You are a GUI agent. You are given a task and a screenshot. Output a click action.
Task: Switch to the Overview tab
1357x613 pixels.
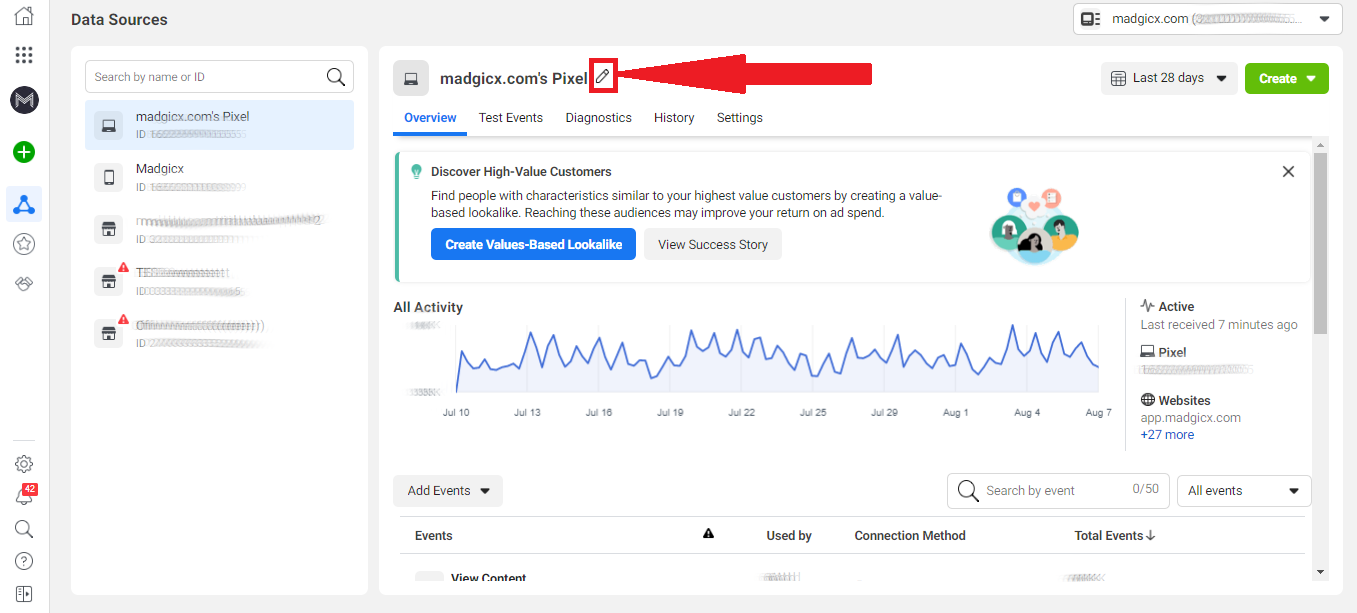430,118
